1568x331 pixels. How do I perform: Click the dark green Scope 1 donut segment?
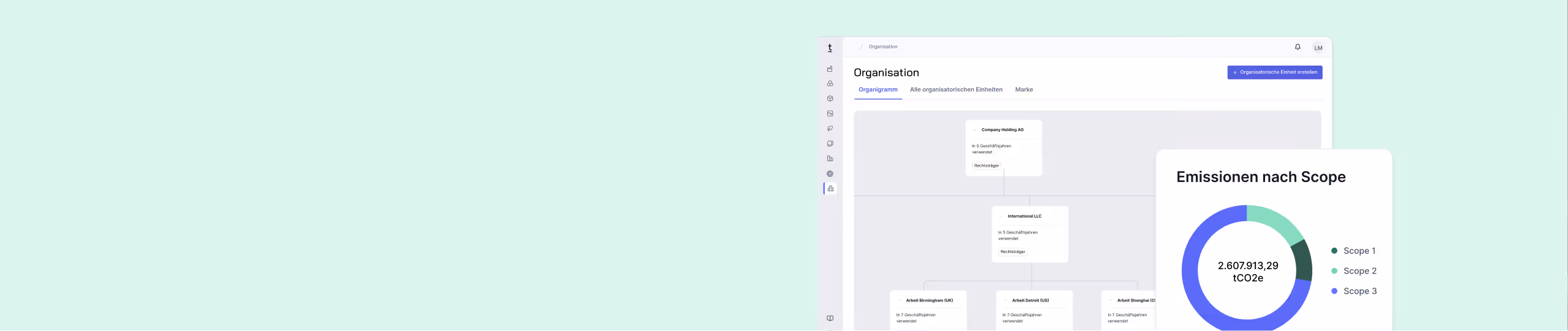click(1302, 260)
